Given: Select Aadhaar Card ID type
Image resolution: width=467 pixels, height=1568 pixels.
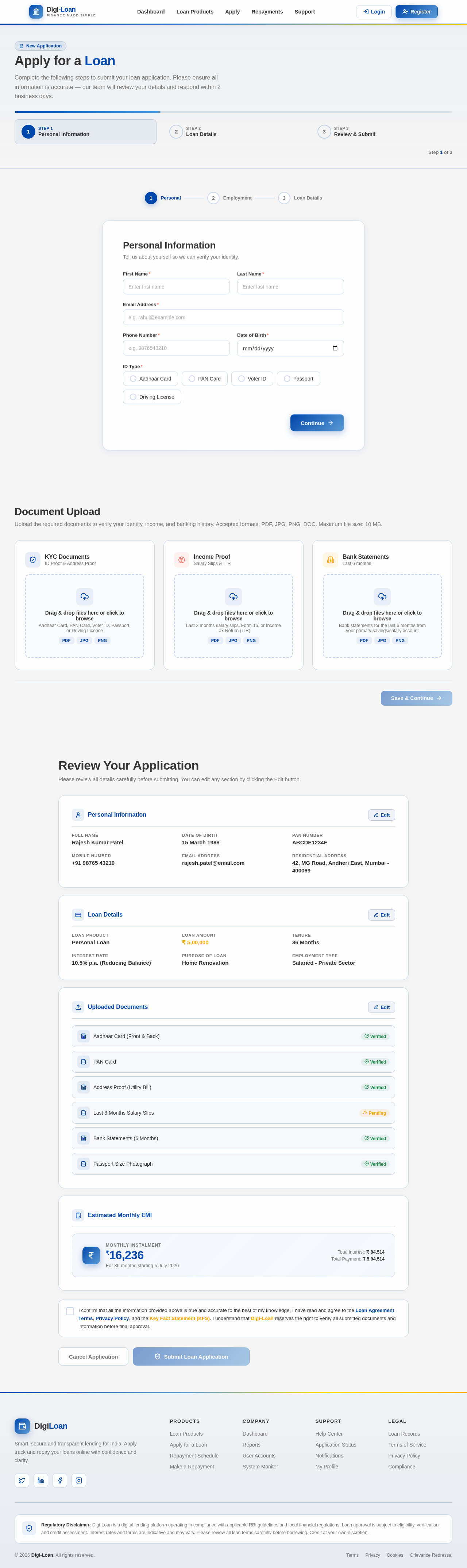Looking at the screenshot, I should tap(150, 379).
